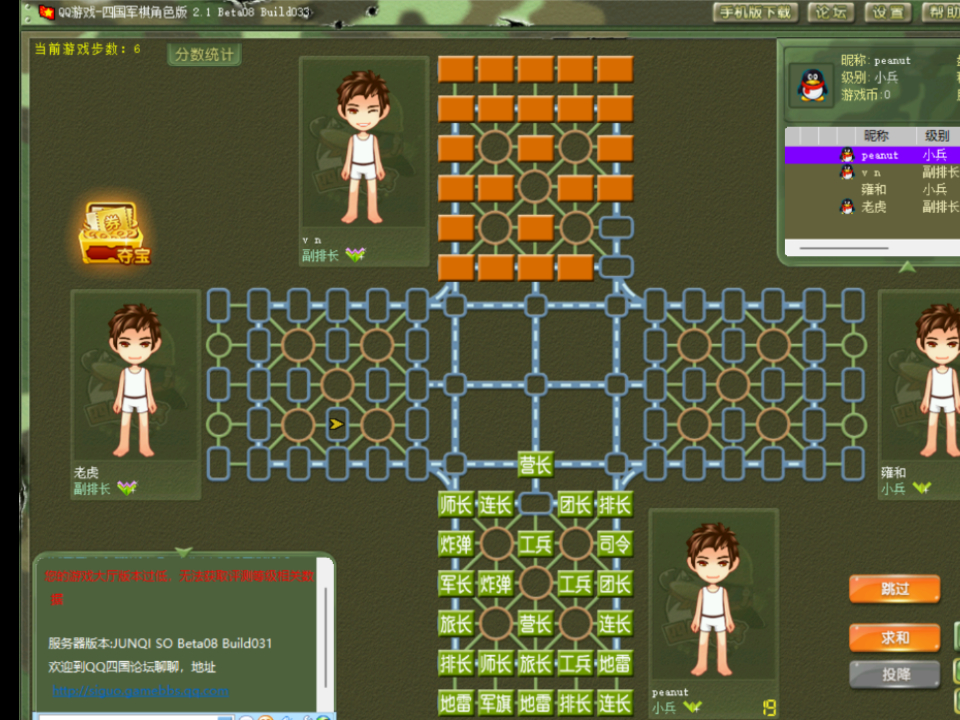The width and height of the screenshot is (960, 720).
Task: Open the 设置 settings button
Action: click(x=888, y=12)
